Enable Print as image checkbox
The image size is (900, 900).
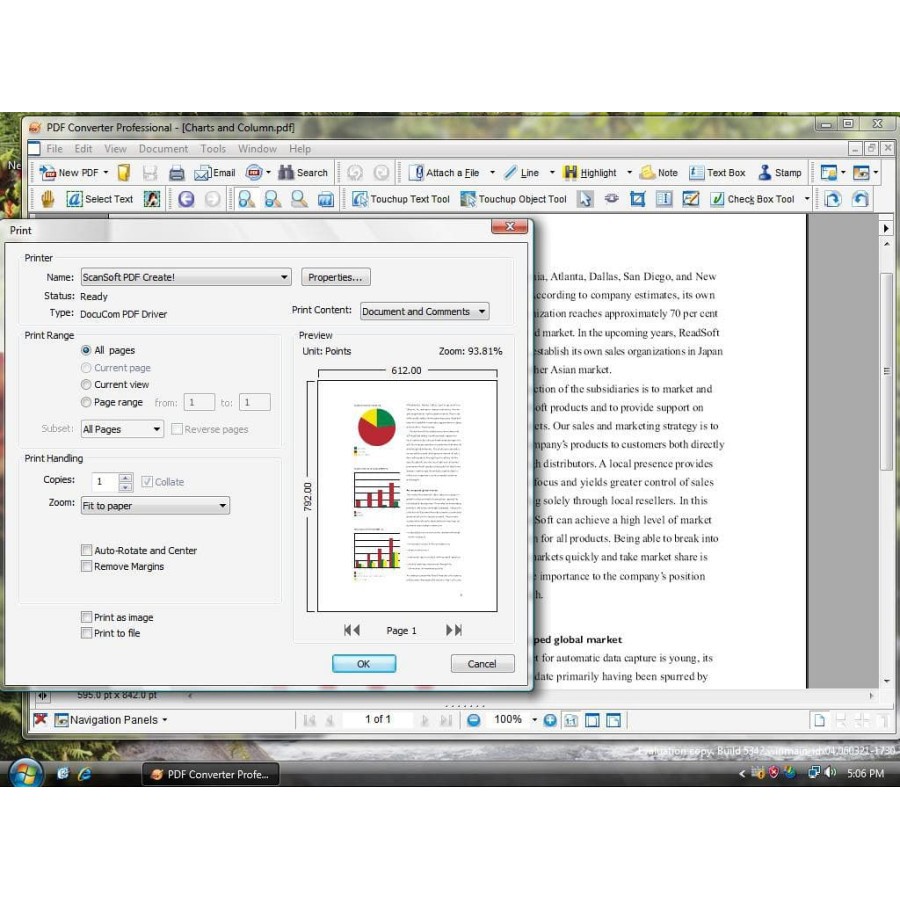point(87,617)
